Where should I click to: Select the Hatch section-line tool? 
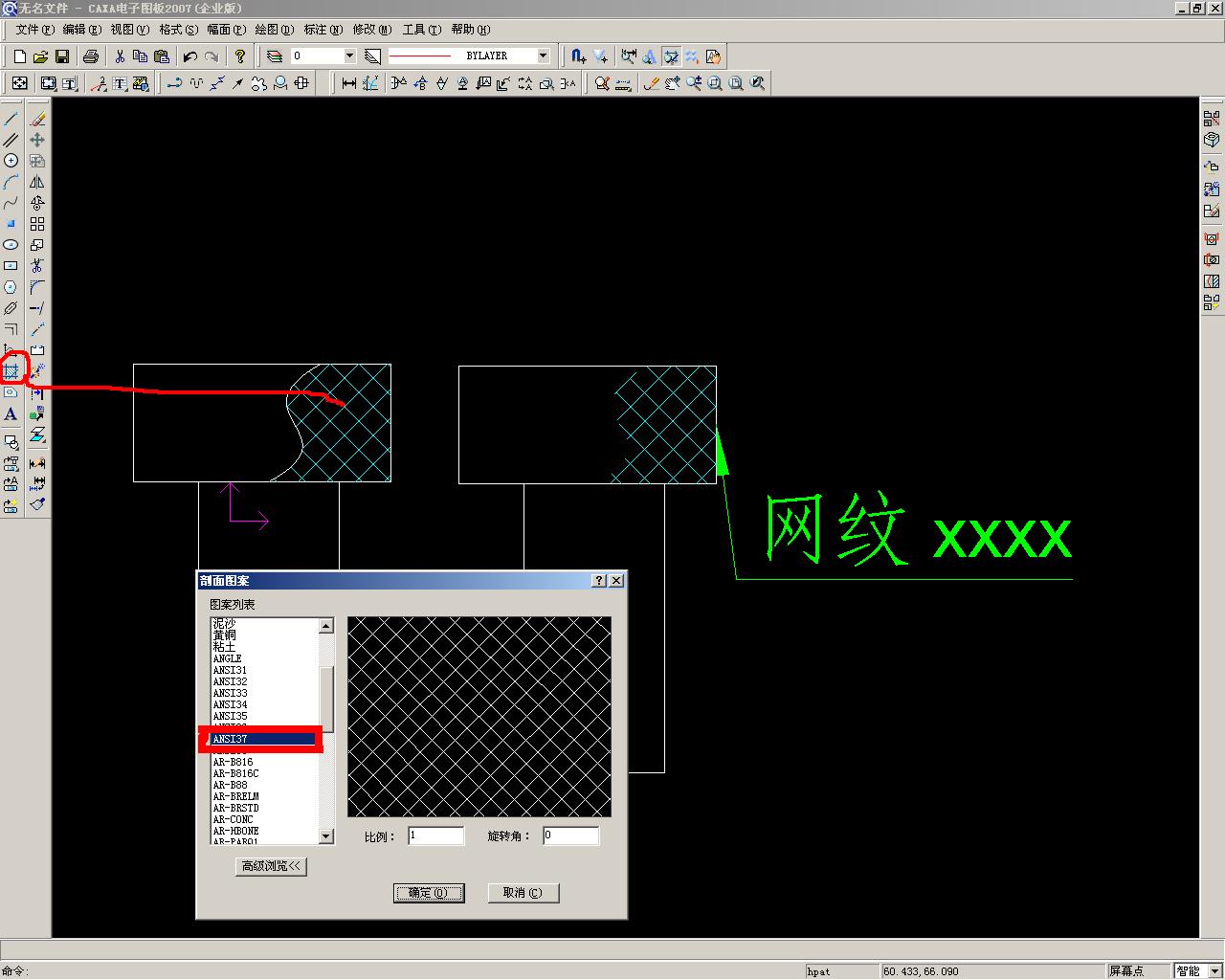(x=11, y=370)
